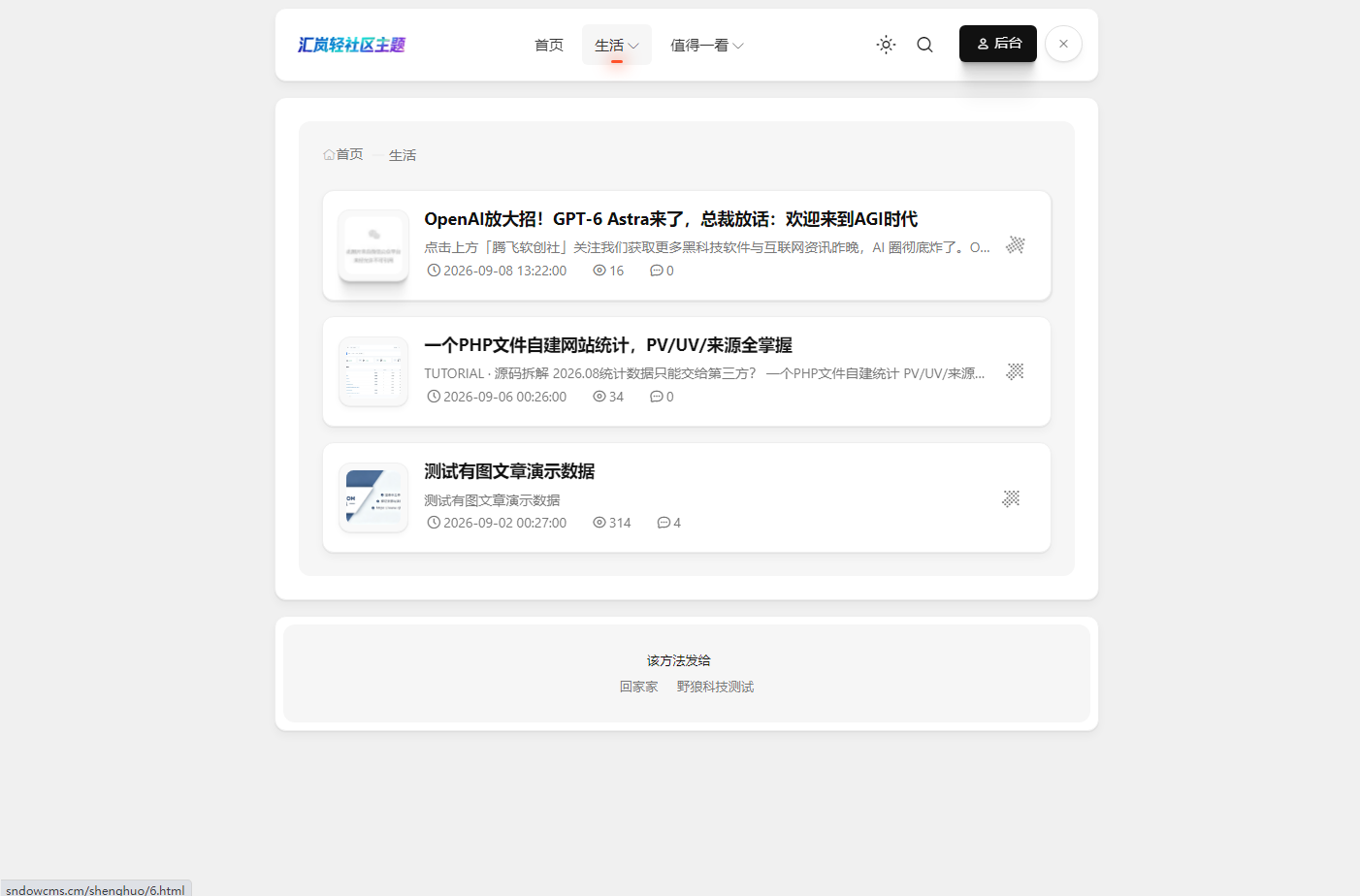Viewport: 1360px width, 896px height.
Task: Open the 野狼科技测试 footer link
Action: click(x=715, y=687)
